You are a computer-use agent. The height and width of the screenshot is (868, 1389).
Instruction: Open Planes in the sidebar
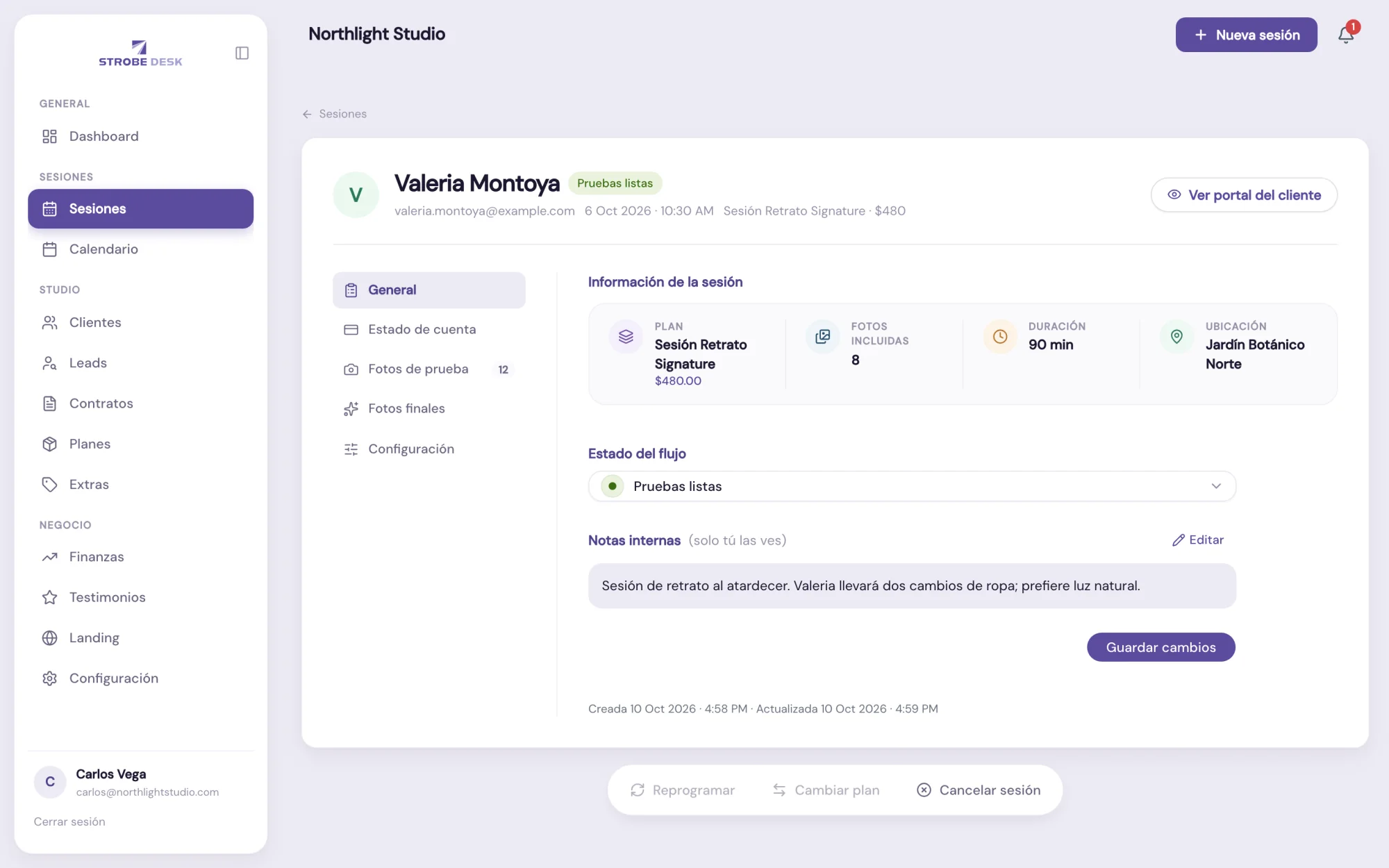click(x=140, y=444)
